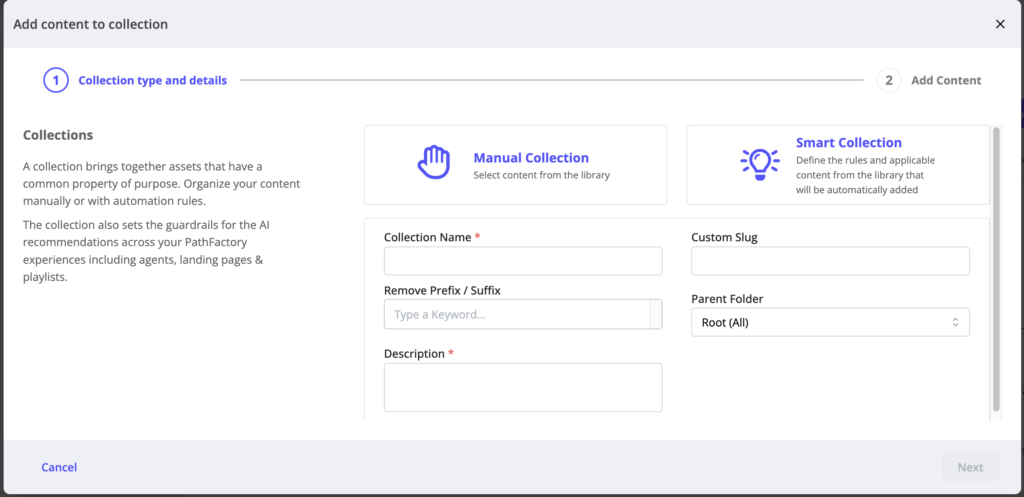Image resolution: width=1024 pixels, height=497 pixels.
Task: Select the Manual Collection title
Action: [x=530, y=157]
